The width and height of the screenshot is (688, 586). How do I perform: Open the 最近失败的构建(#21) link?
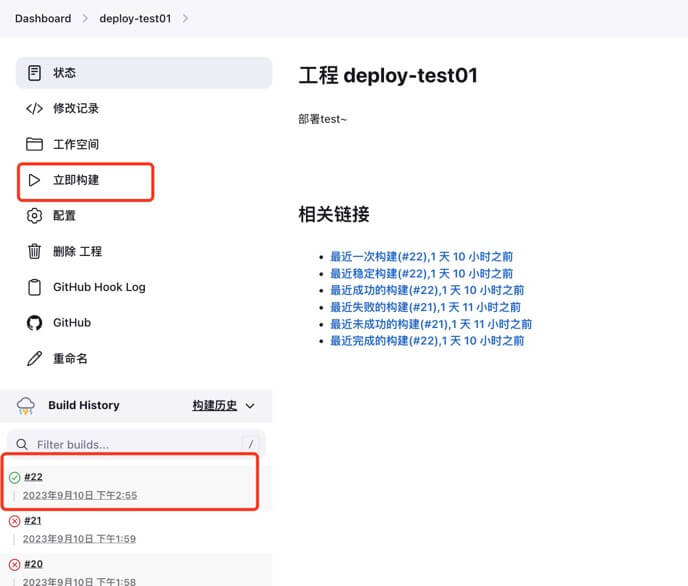coord(425,307)
